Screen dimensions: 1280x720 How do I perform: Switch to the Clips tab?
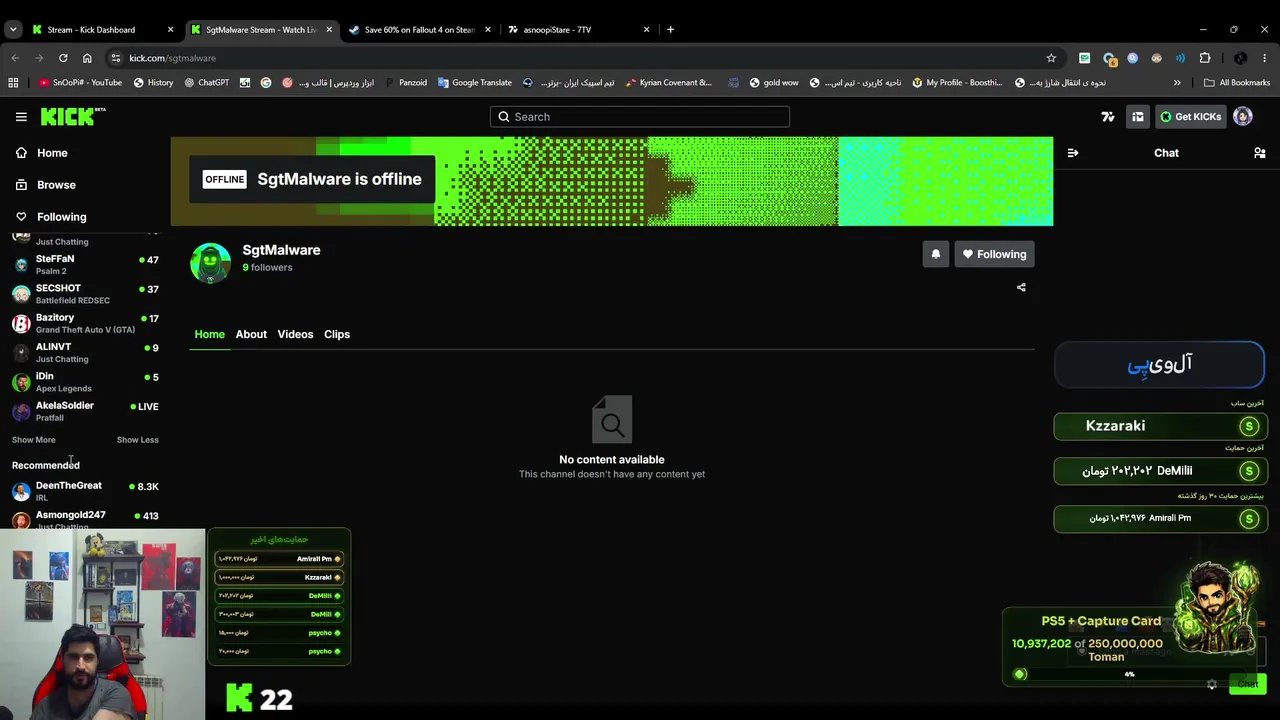[337, 334]
